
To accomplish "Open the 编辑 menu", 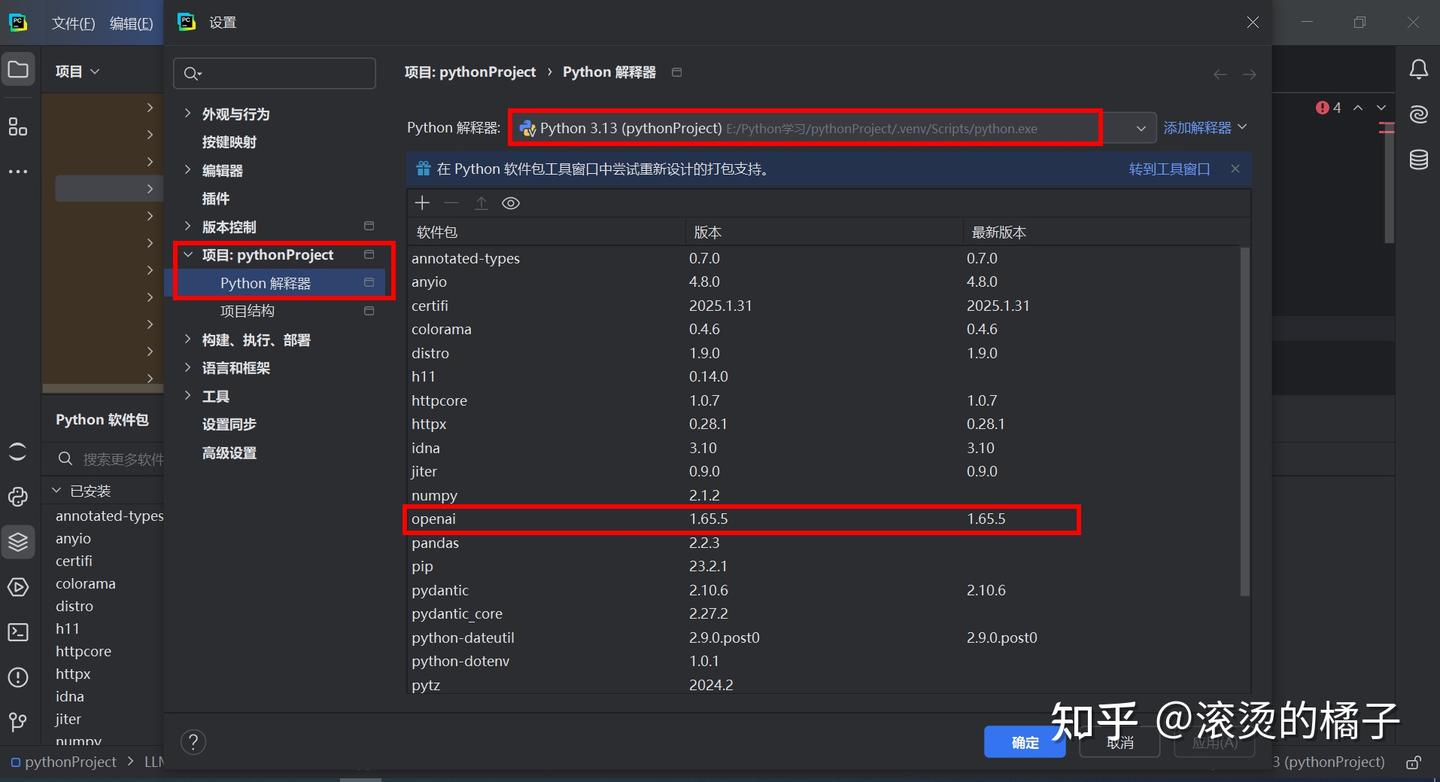I will point(131,23).
